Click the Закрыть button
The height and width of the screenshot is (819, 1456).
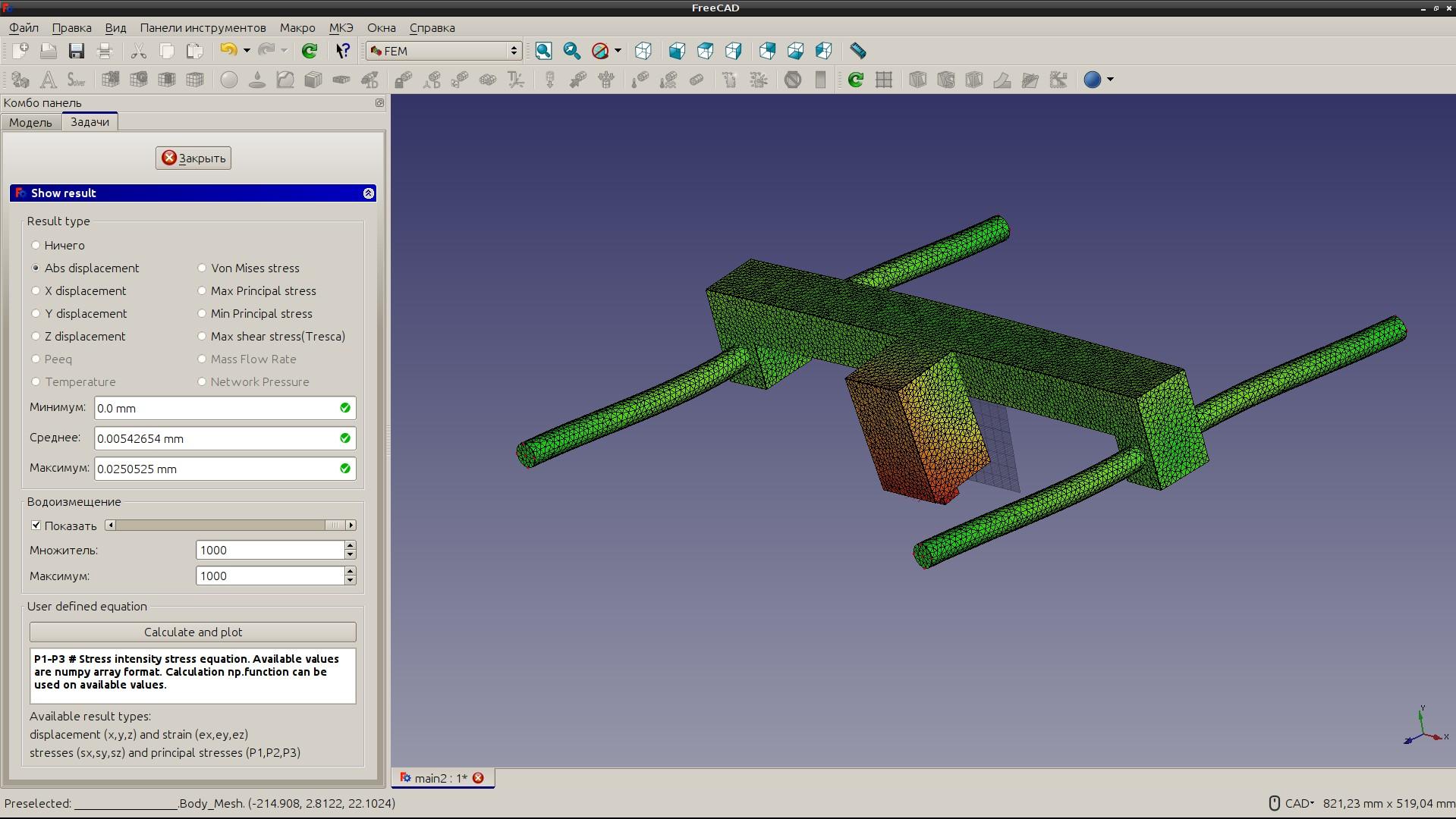(x=193, y=158)
